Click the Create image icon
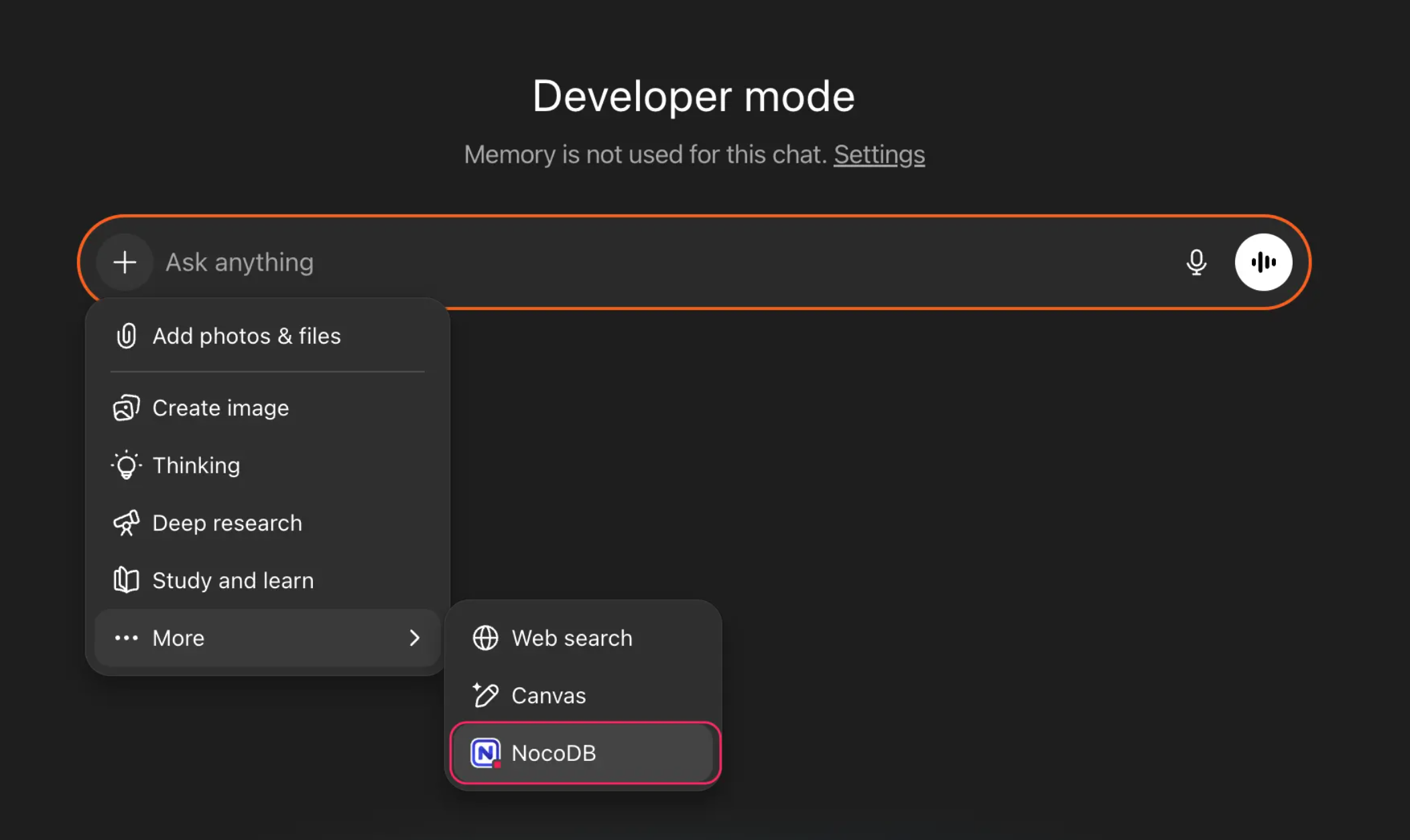 click(126, 408)
